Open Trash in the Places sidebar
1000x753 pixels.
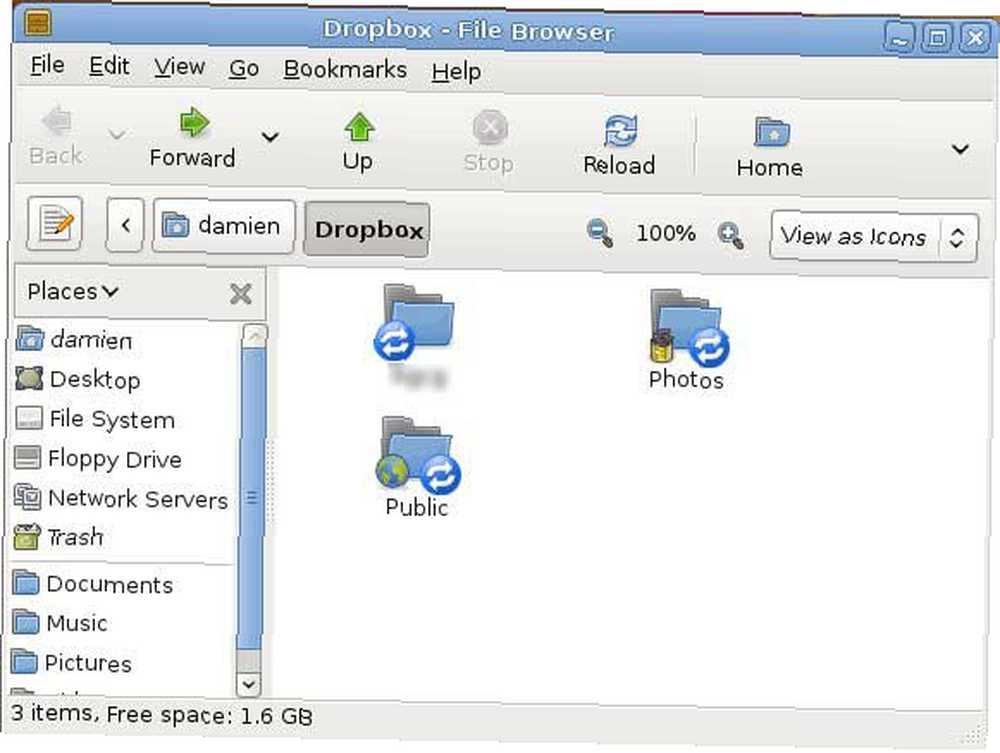59,537
